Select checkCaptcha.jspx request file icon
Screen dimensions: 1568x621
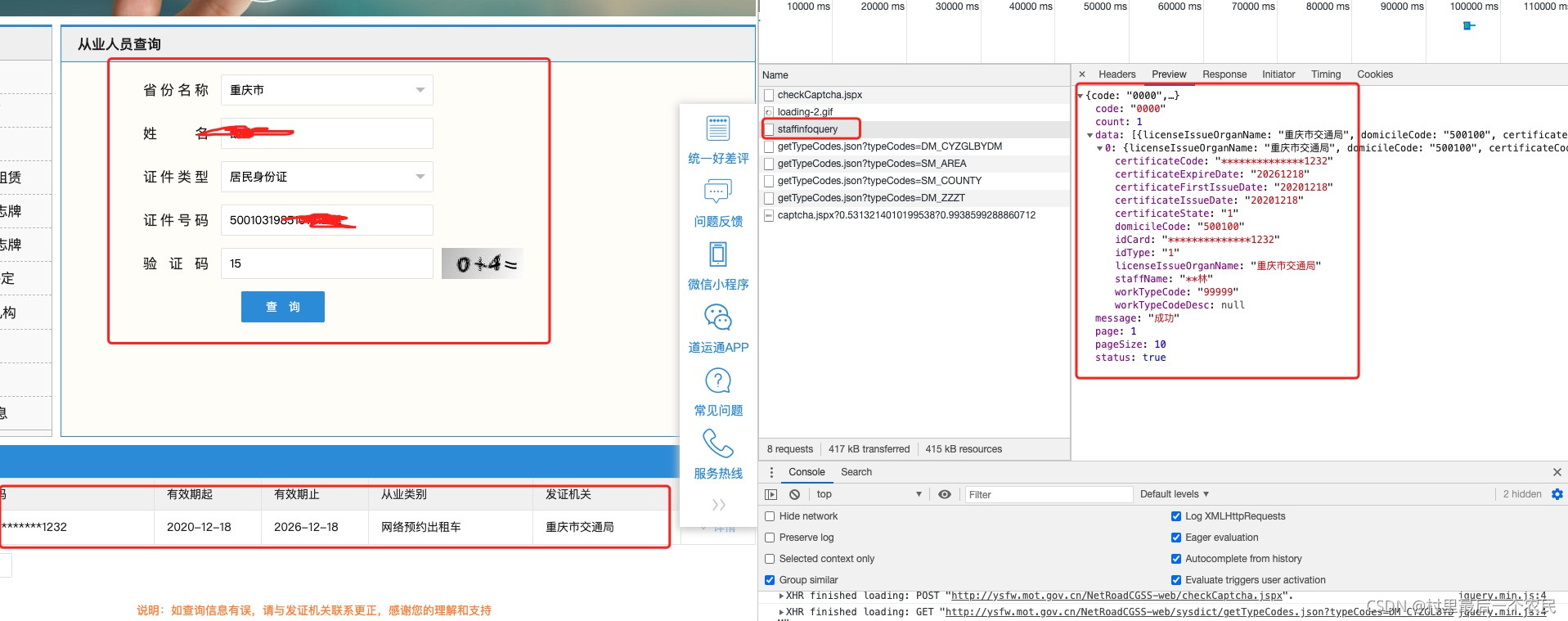pyautogui.click(x=769, y=95)
